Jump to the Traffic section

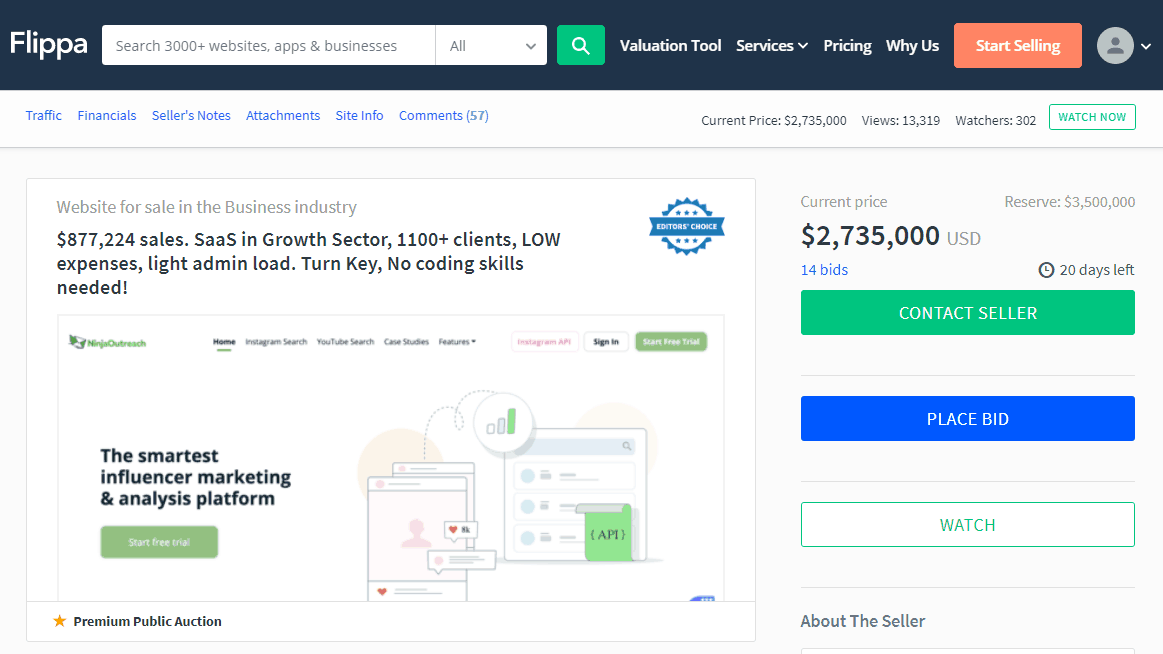click(44, 116)
